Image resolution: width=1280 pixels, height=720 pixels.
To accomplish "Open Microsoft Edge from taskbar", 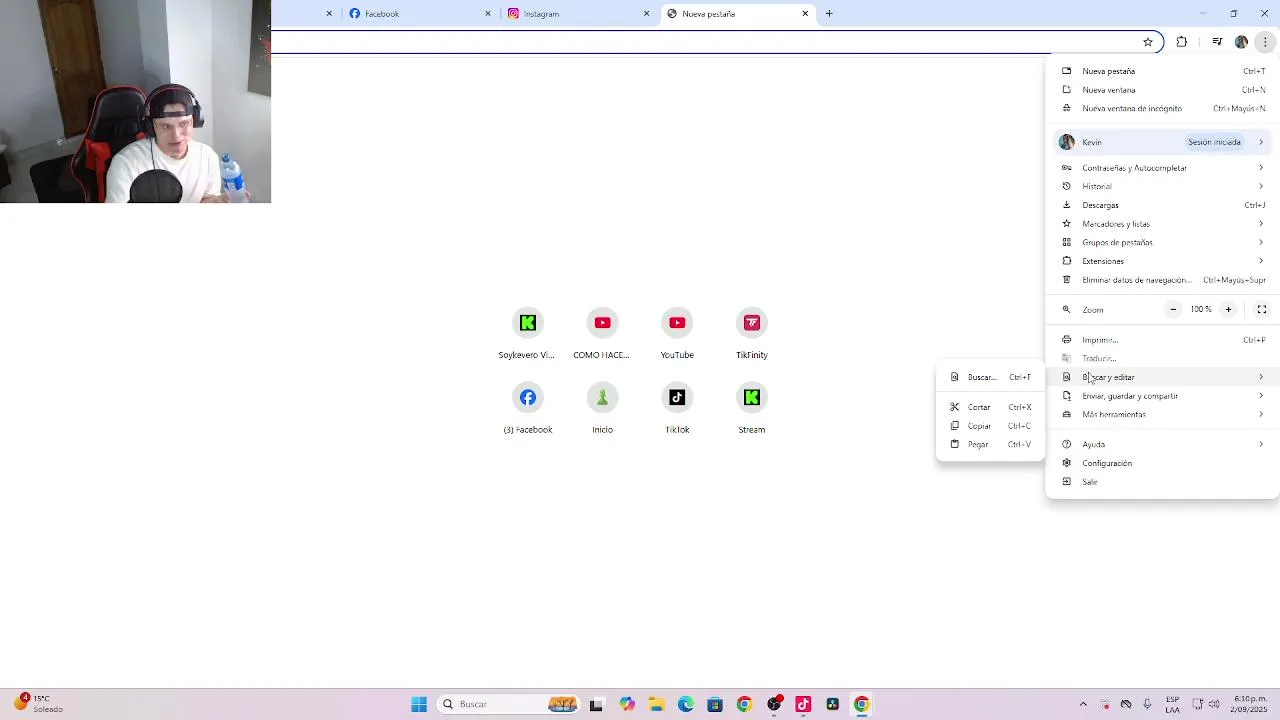I will (686, 704).
